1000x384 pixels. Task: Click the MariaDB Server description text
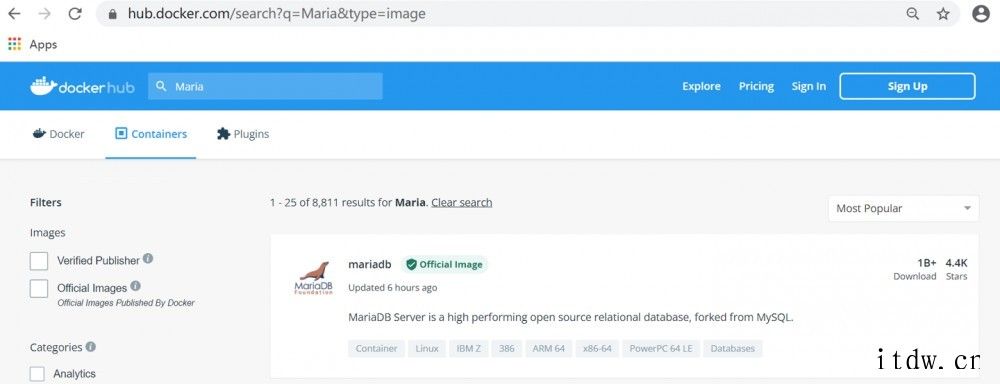pyautogui.click(x=571, y=317)
